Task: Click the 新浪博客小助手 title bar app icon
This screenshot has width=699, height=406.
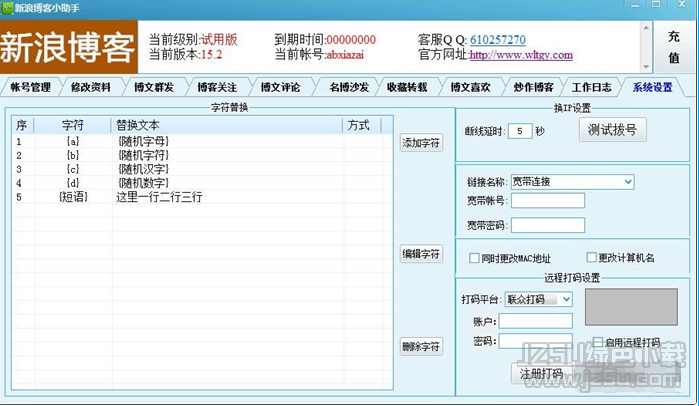Action: [7, 8]
